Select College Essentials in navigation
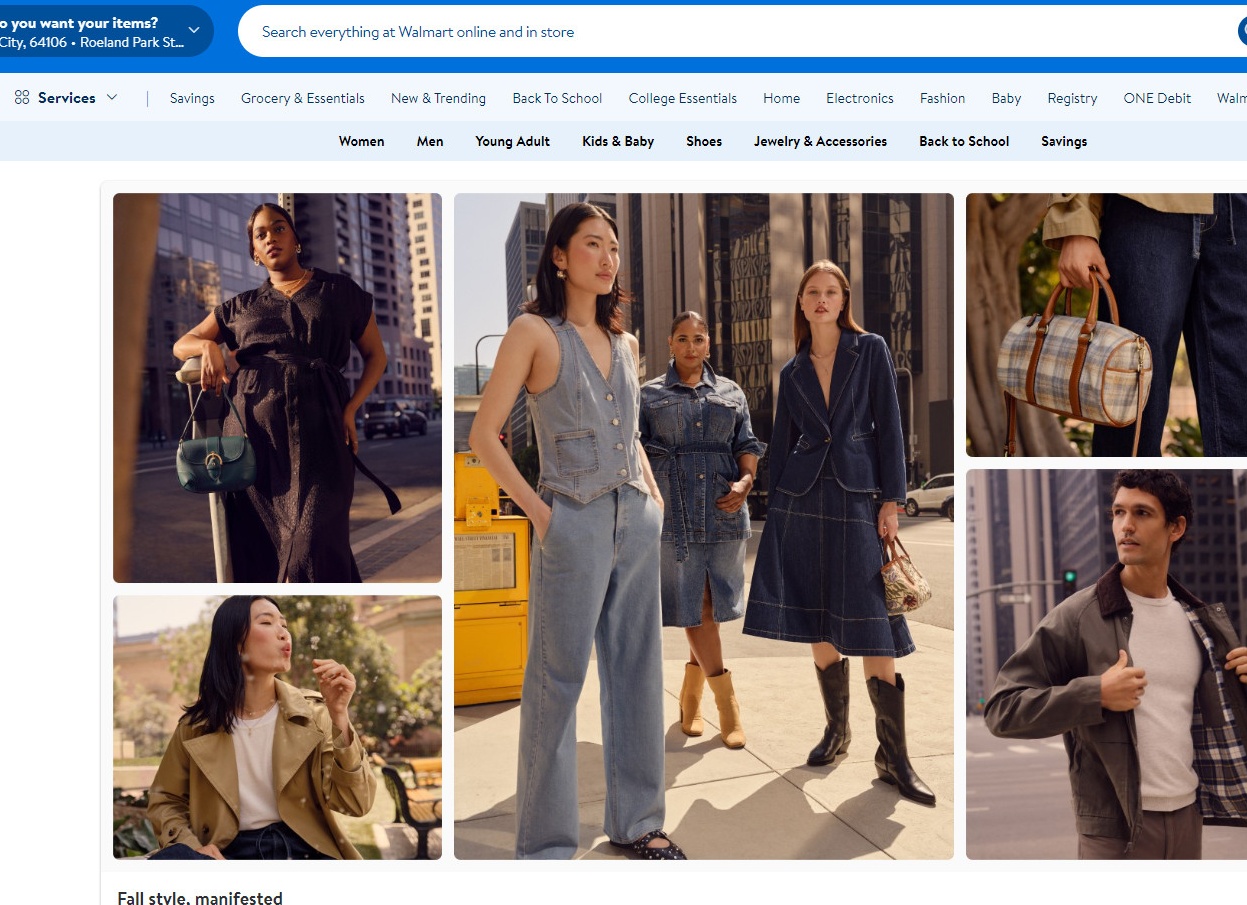Image resolution: width=1247 pixels, height=905 pixels. click(683, 98)
